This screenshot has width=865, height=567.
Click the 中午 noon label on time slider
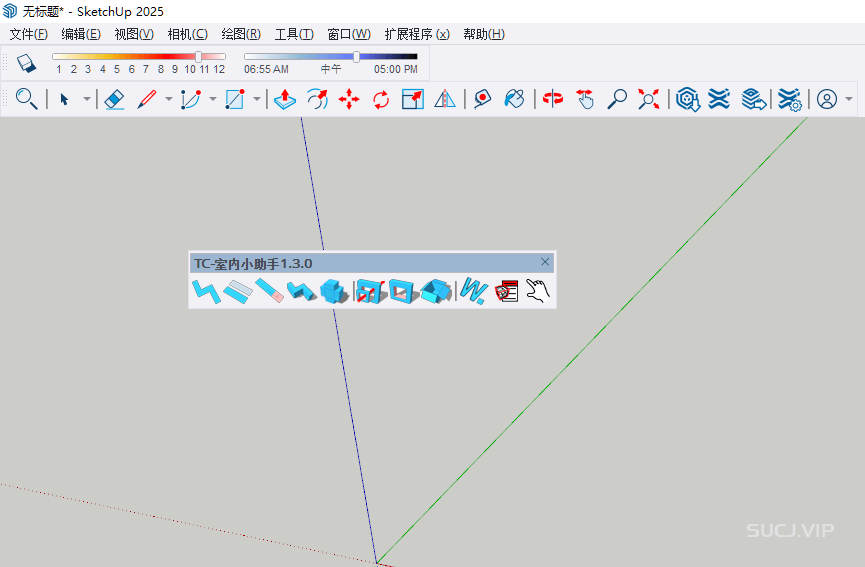(x=331, y=69)
